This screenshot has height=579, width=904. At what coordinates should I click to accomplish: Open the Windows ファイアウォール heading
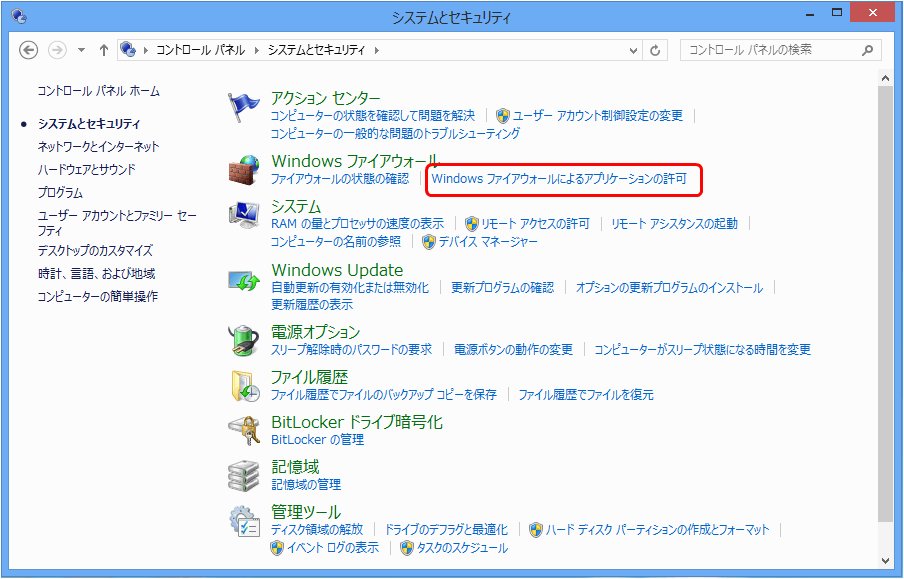356,160
